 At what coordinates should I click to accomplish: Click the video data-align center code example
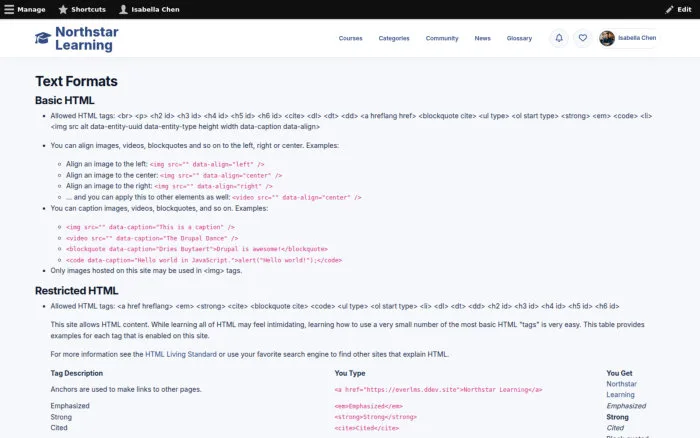tap(297, 197)
